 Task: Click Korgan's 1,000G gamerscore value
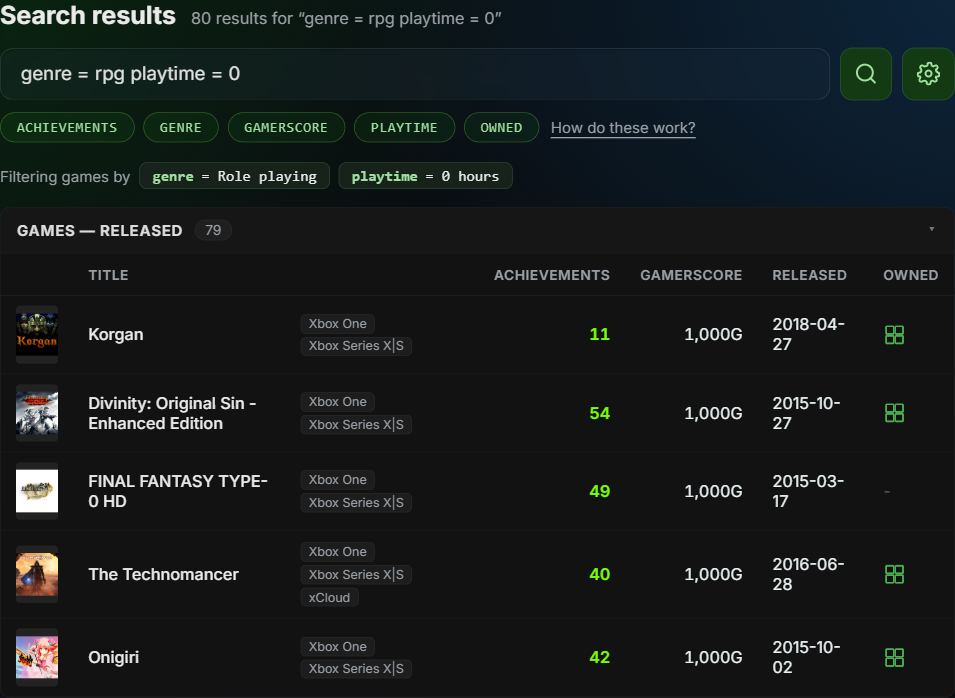click(x=713, y=334)
